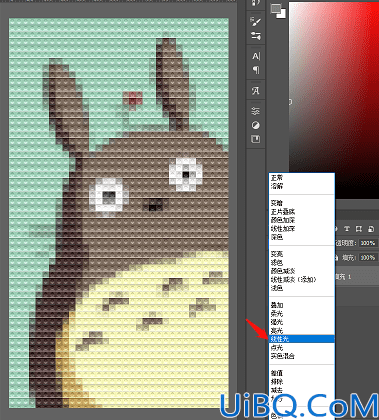Screen dimensions: 379x420
Task: Choose 叠加 blend mode option
Action: click(x=277, y=305)
